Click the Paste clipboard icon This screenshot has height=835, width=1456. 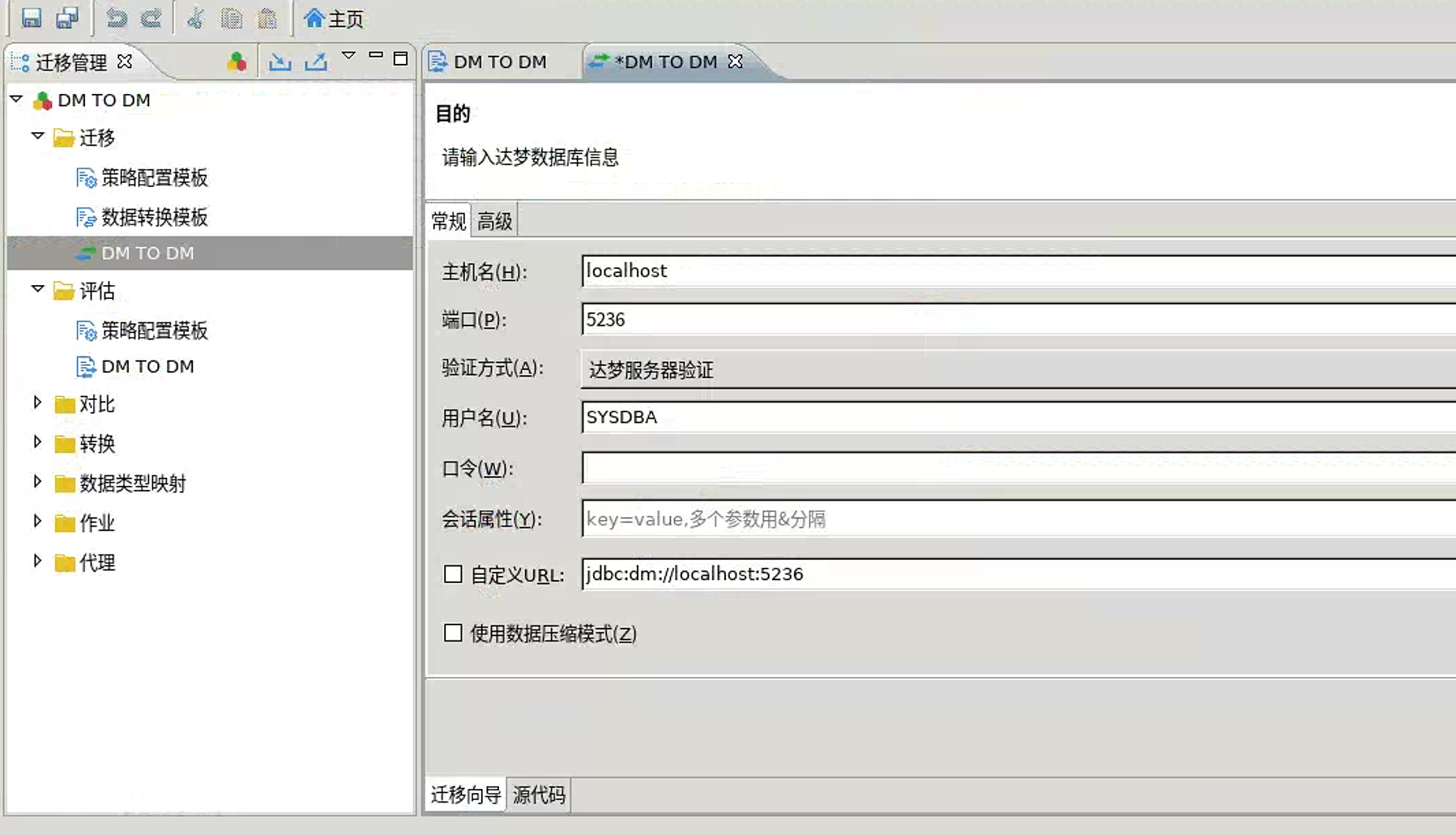267,18
